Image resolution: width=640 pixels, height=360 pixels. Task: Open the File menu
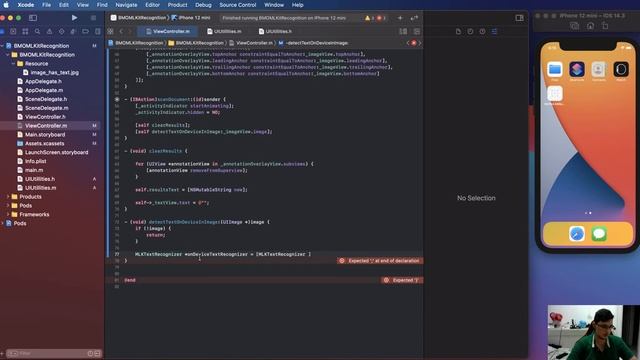point(47,5)
